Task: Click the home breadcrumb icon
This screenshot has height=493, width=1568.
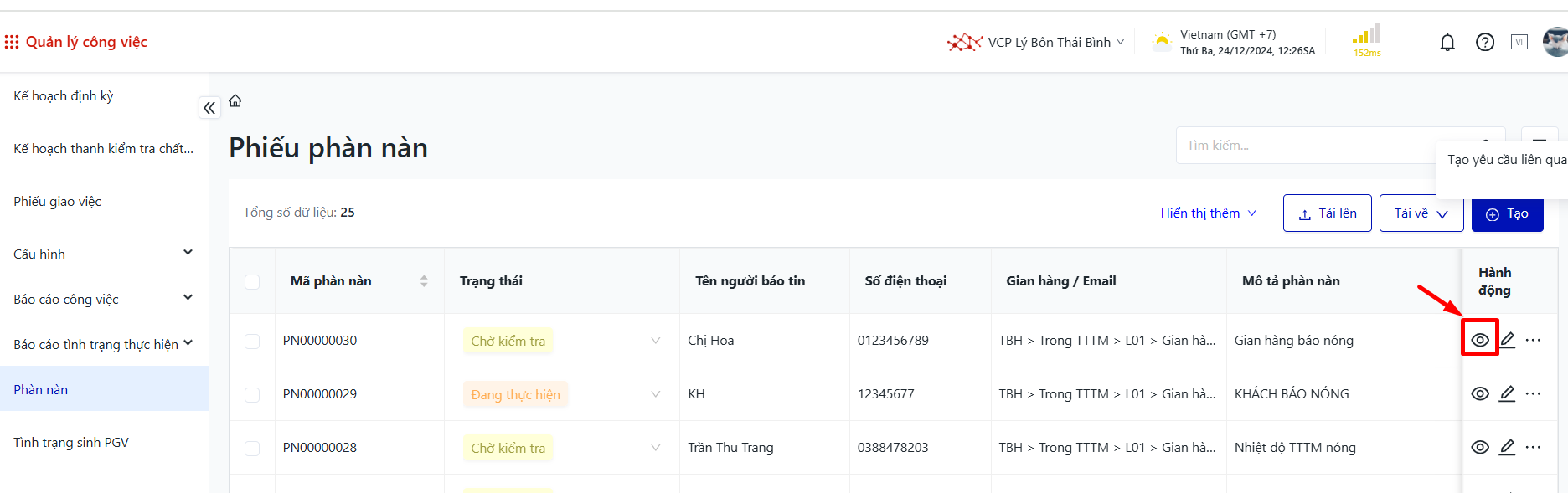Action: [235, 101]
